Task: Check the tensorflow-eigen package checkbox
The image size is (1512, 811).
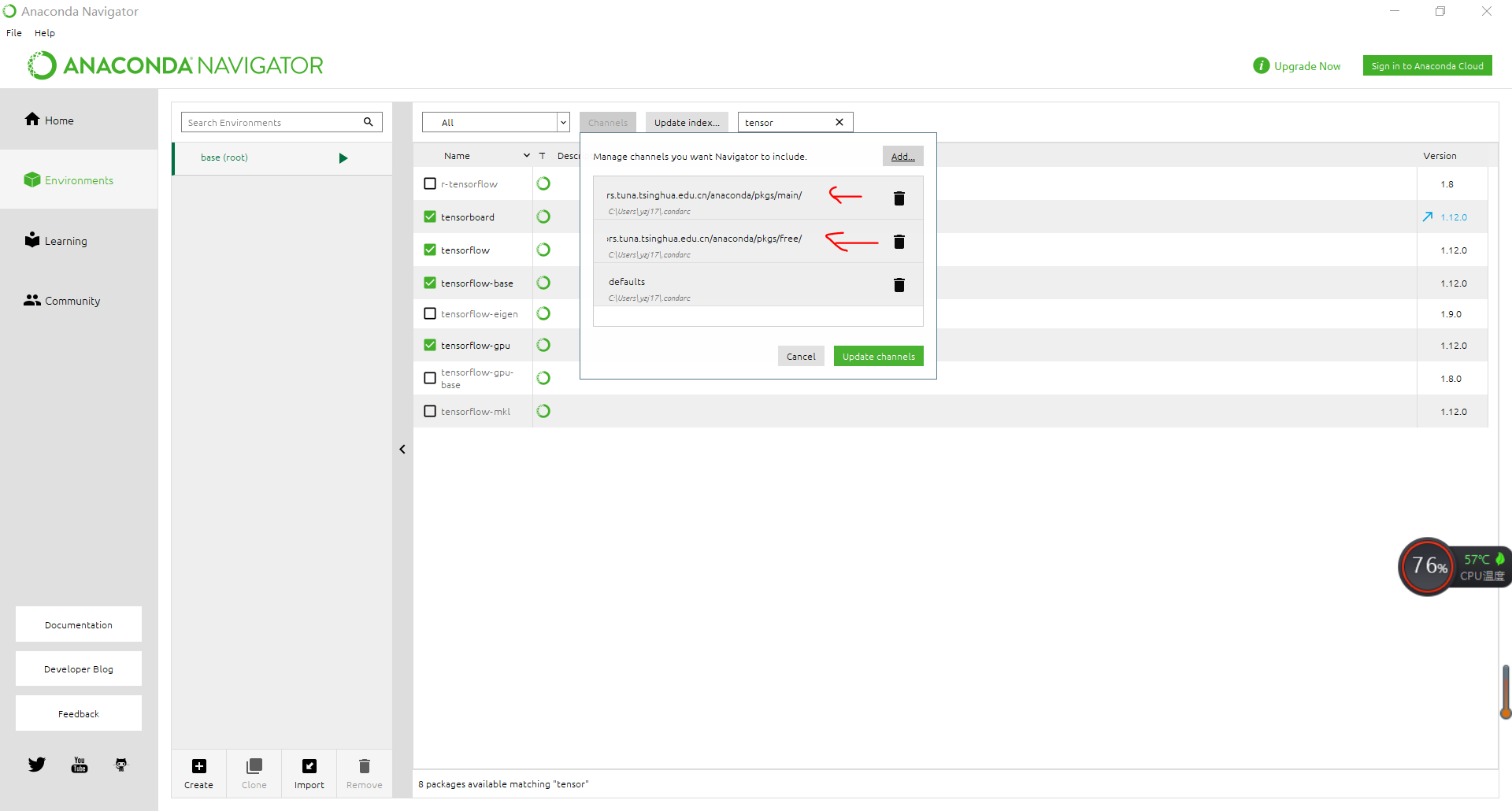Action: tap(430, 313)
